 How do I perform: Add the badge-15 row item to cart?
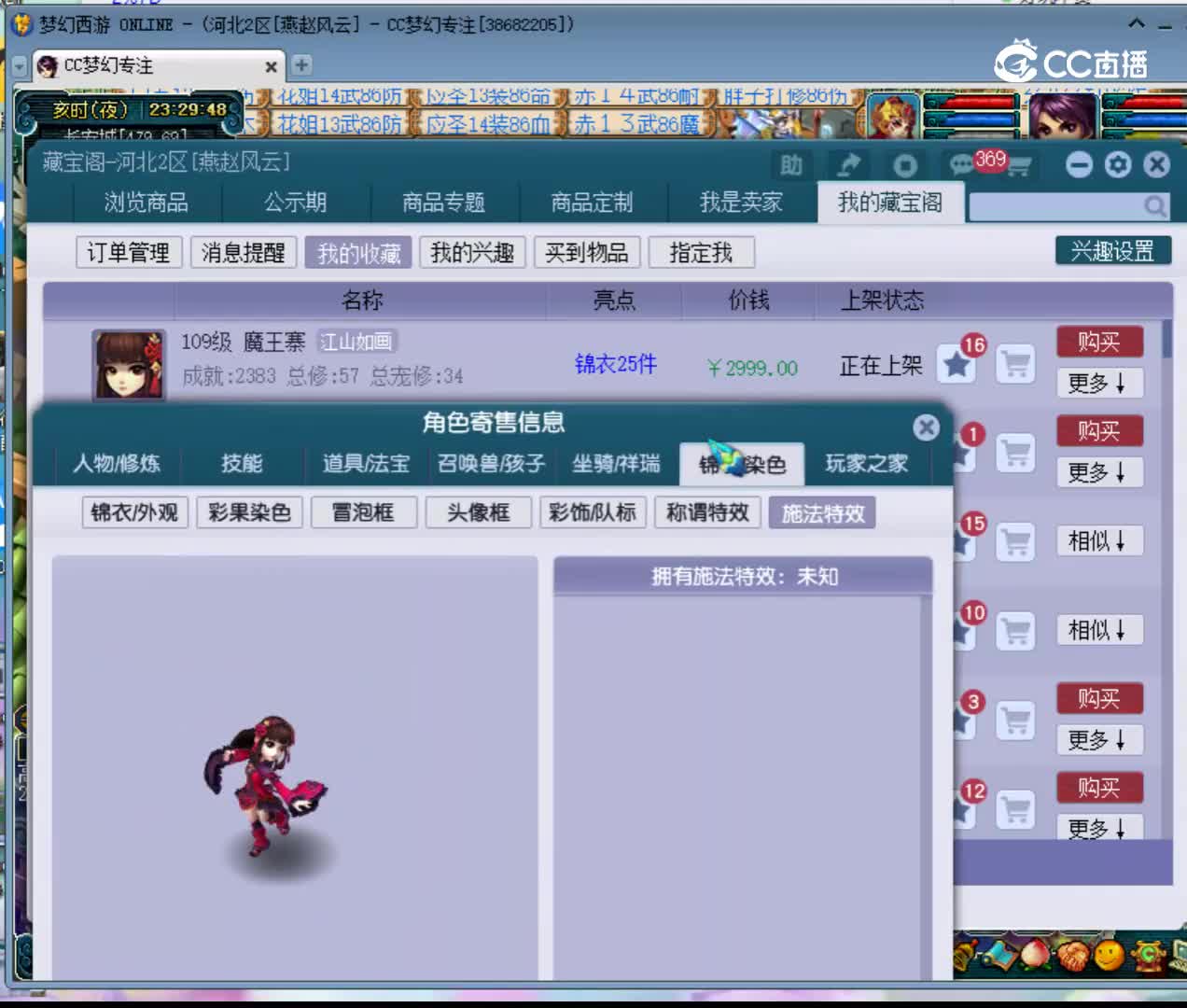[x=1015, y=541]
